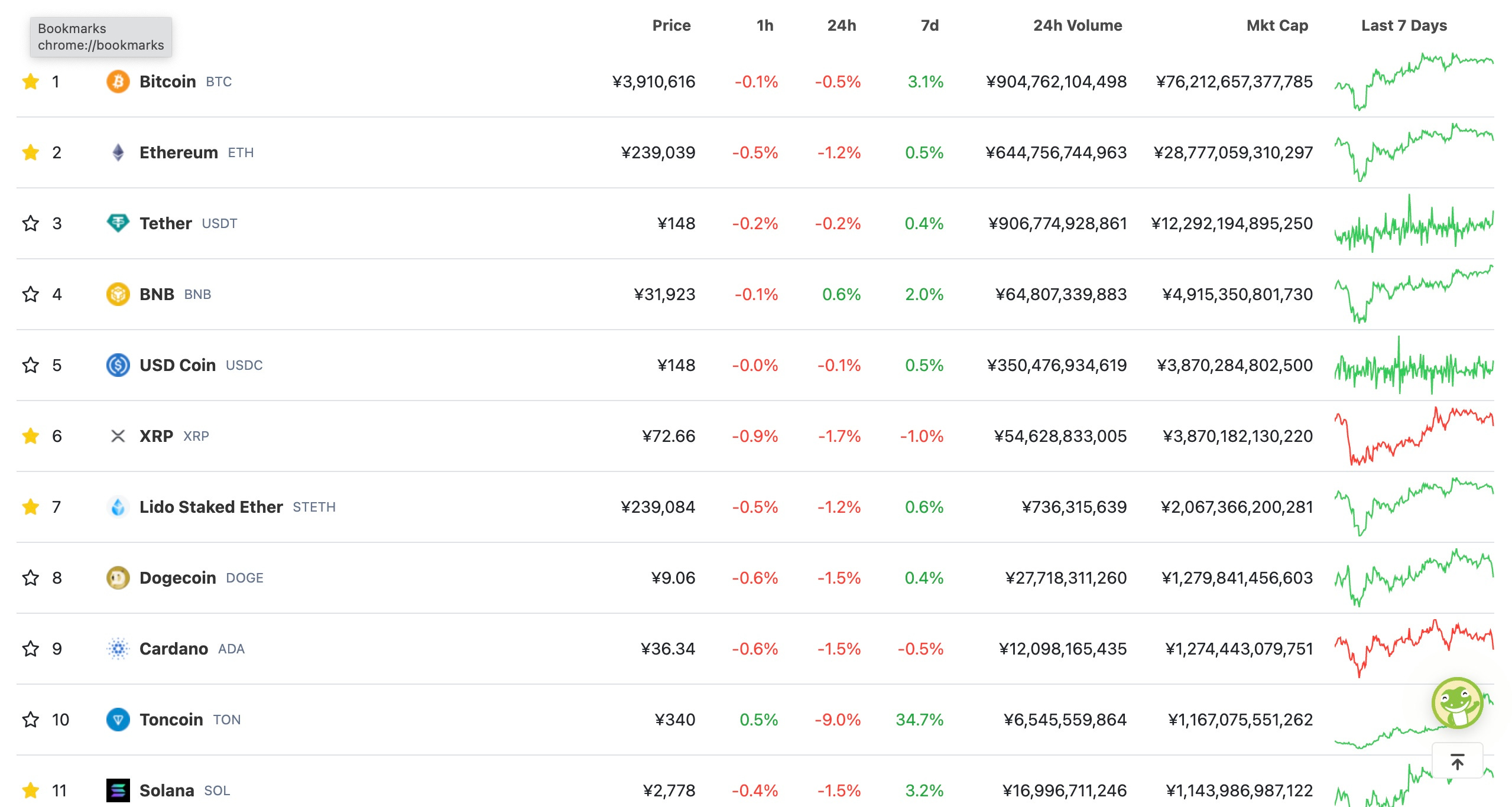Click the Bitcoin coin logo
The width and height of the screenshot is (1512, 807).
[118, 82]
